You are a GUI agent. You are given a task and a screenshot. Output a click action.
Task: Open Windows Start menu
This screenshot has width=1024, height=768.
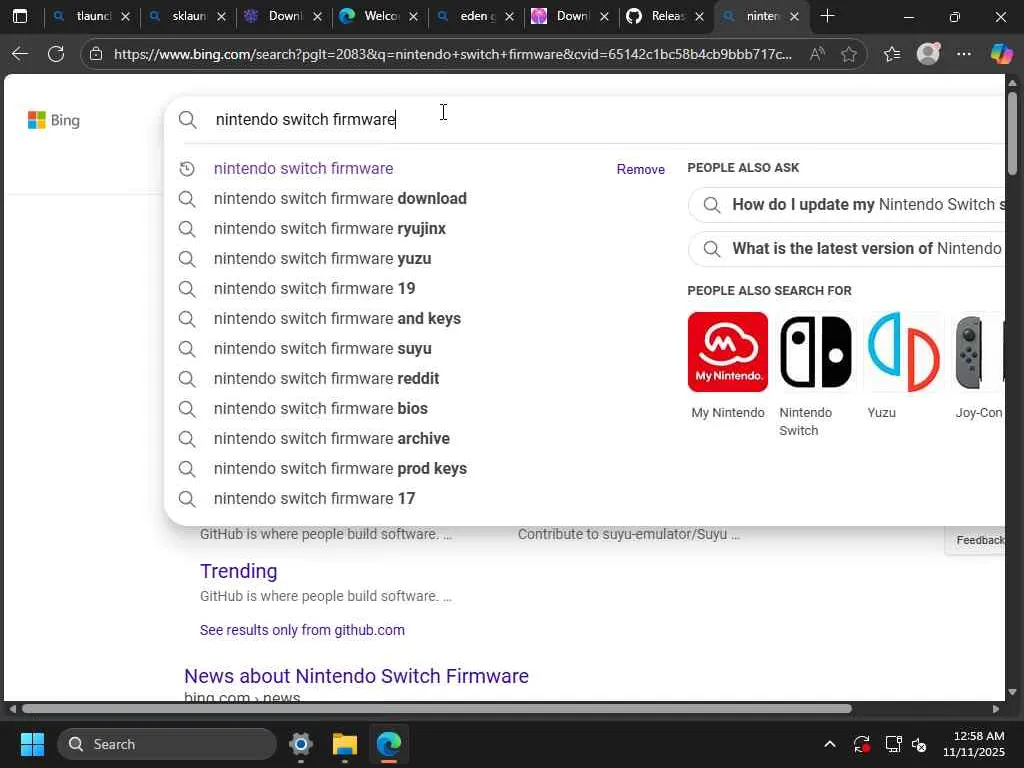32,744
